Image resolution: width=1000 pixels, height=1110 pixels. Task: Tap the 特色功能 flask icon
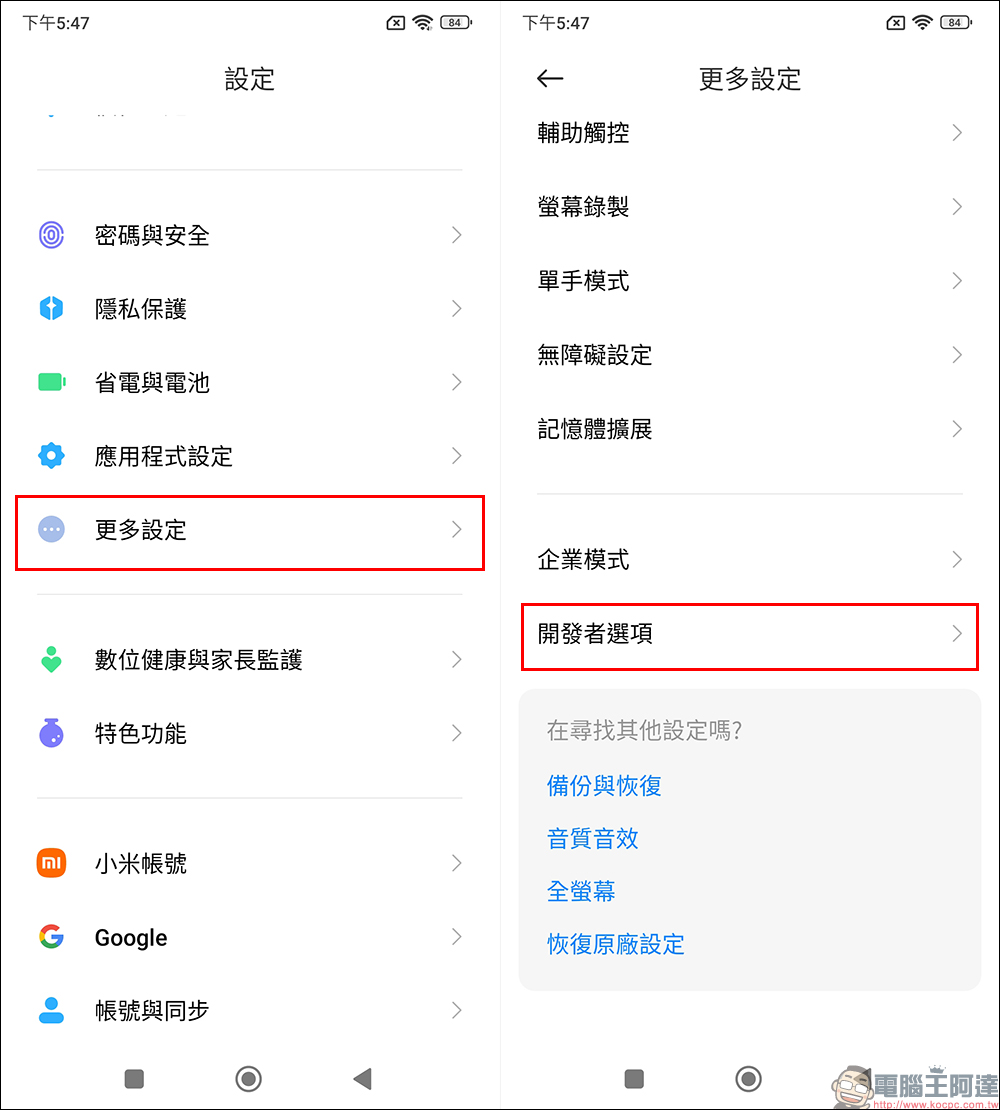51,733
